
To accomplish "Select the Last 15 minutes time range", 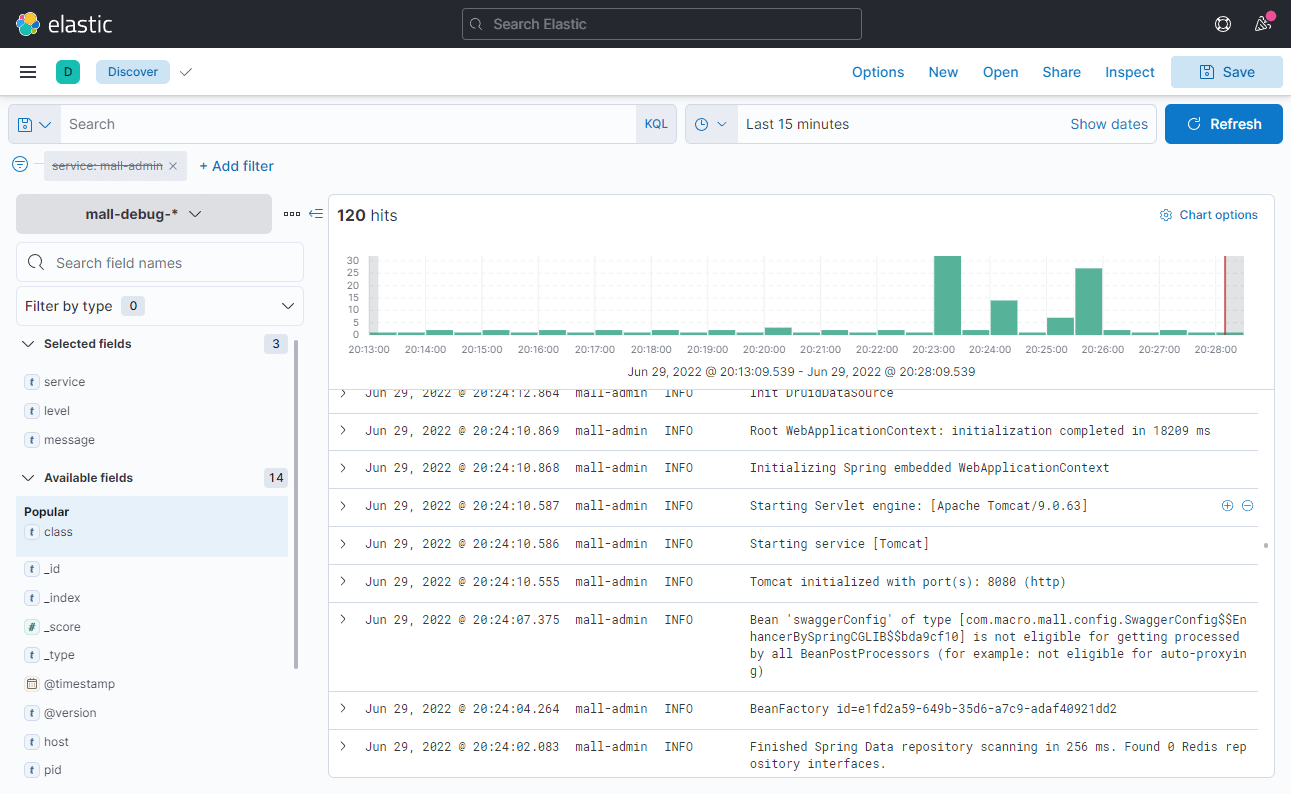I will [797, 124].
